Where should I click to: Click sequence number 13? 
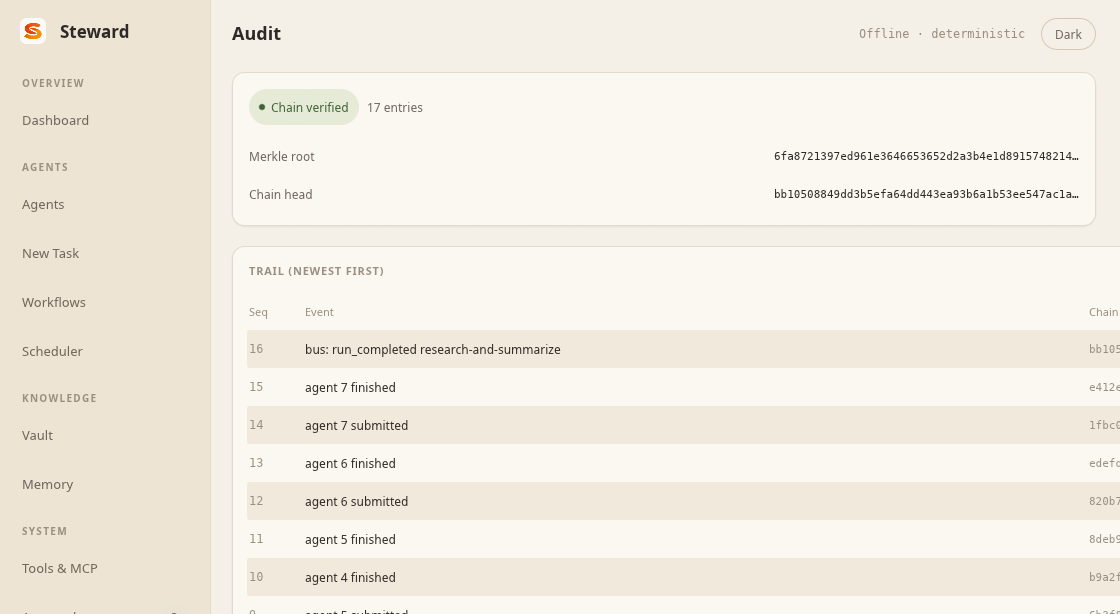pyautogui.click(x=256, y=463)
